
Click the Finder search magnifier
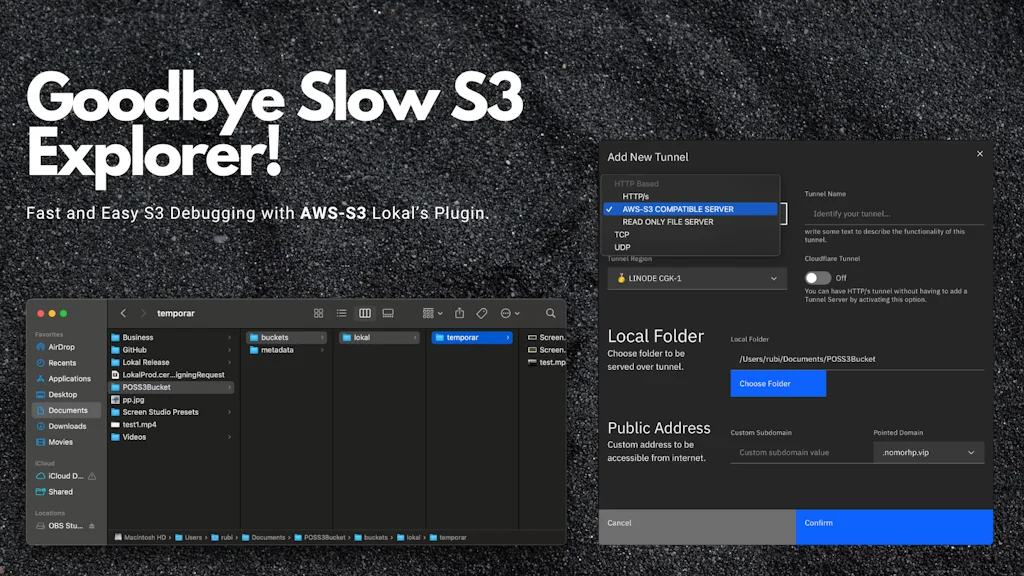(x=550, y=313)
